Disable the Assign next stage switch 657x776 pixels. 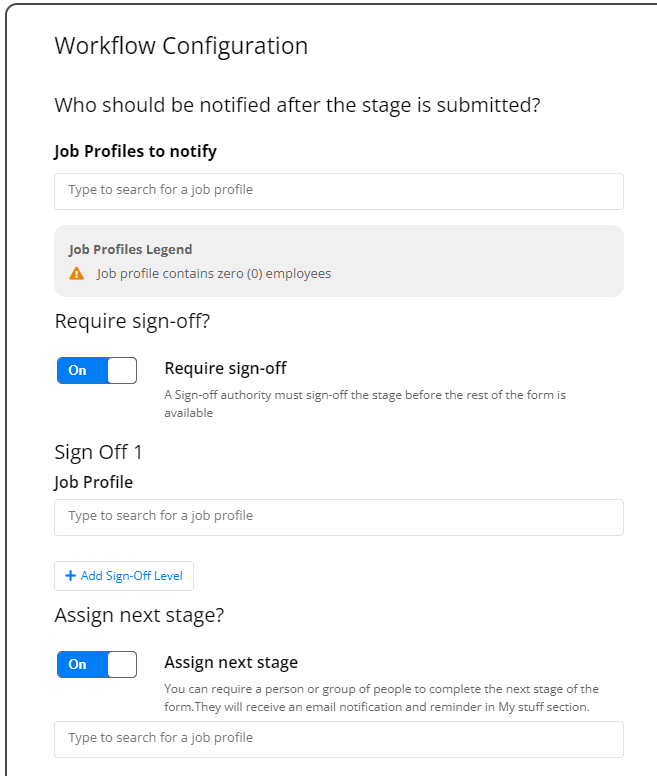tap(97, 665)
